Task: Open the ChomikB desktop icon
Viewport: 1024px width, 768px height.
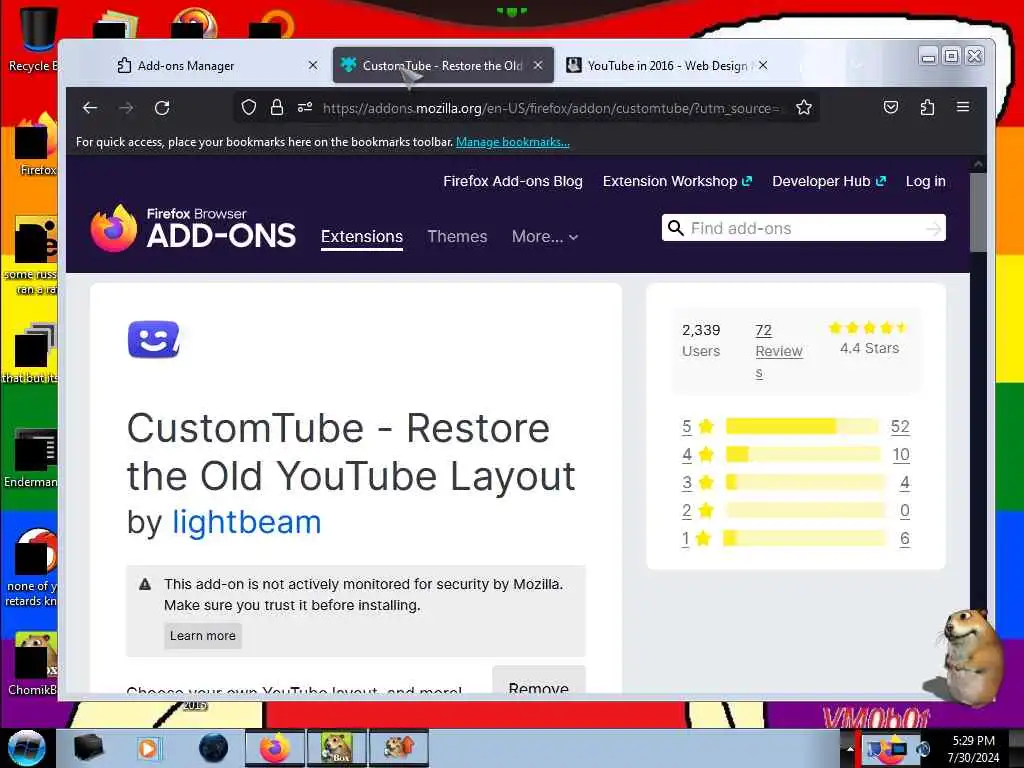Action: (x=33, y=664)
